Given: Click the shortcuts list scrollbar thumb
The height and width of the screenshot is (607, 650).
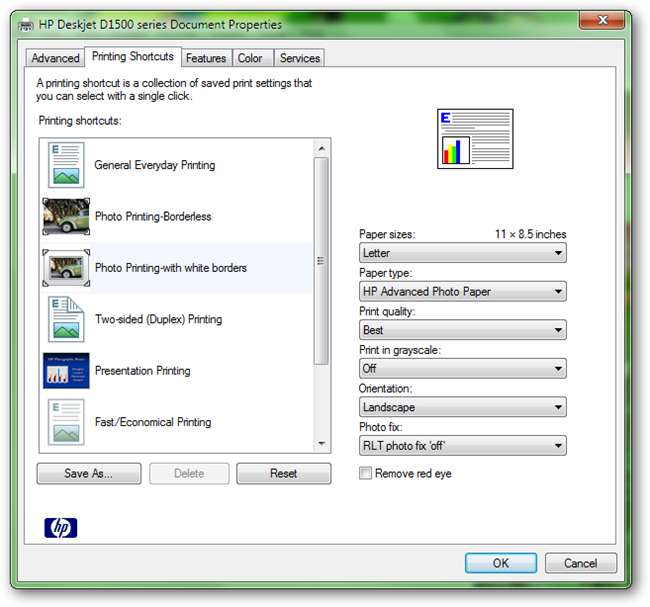Looking at the screenshot, I should (x=321, y=261).
